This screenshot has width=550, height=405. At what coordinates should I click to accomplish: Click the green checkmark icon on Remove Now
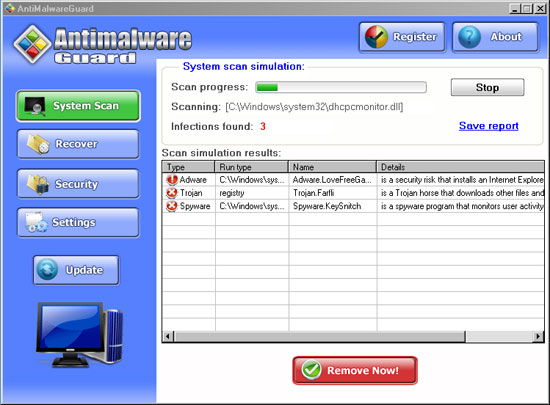(x=311, y=370)
